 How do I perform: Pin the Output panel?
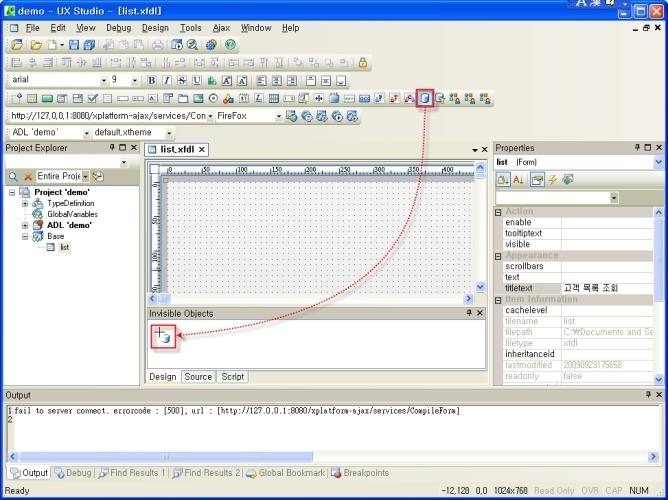(648, 395)
